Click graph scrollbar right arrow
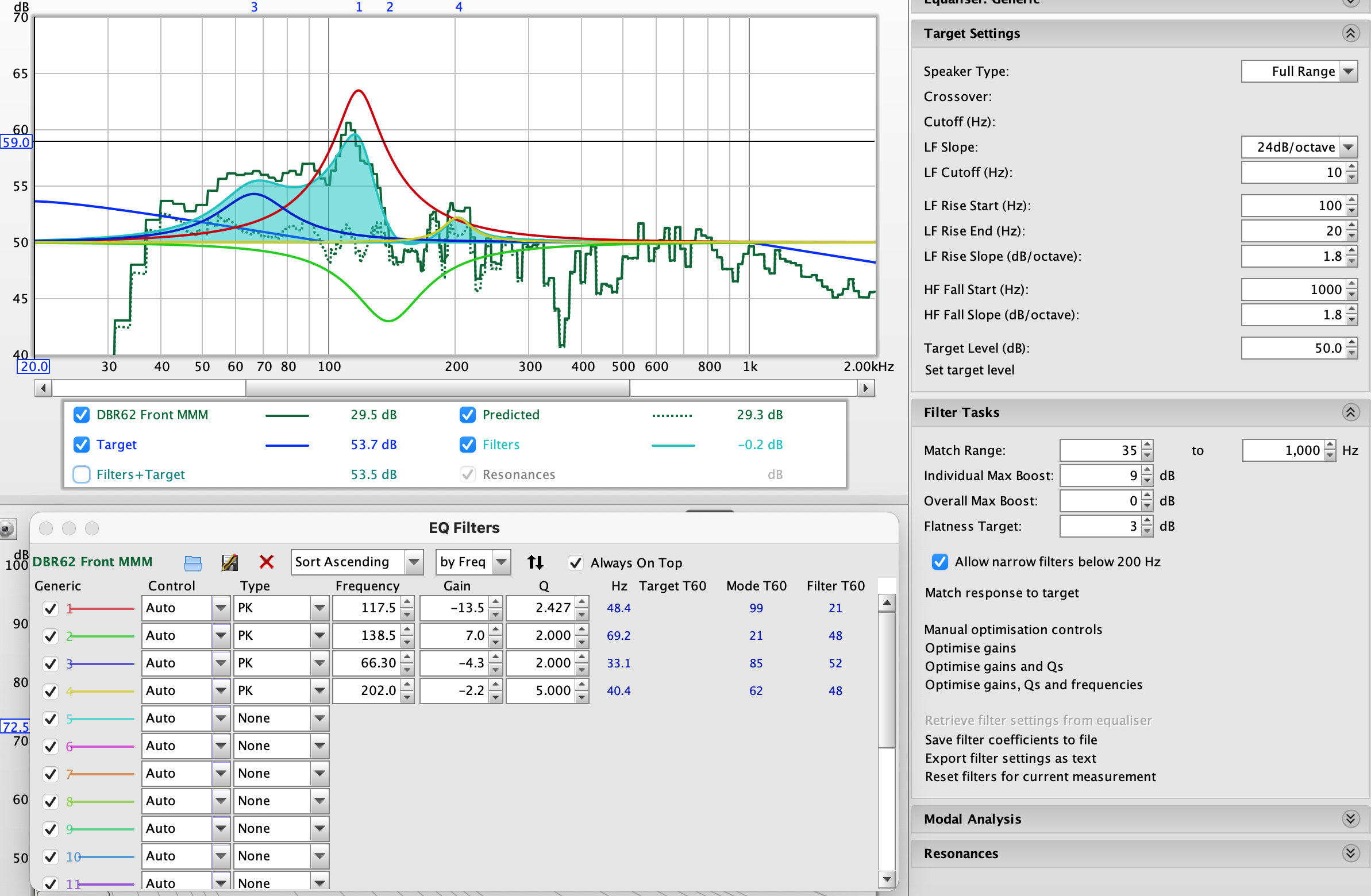Image resolution: width=1371 pixels, height=896 pixels. [866, 389]
